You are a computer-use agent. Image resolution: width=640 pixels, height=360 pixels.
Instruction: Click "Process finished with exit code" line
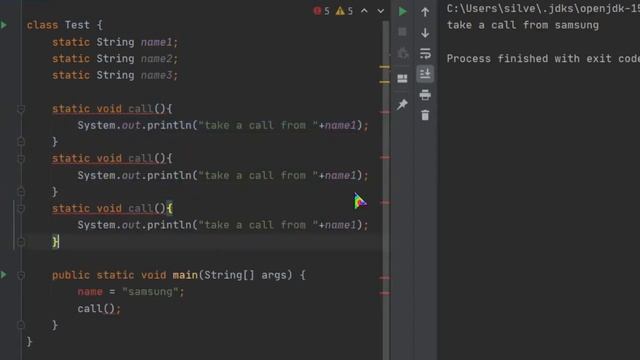543,59
